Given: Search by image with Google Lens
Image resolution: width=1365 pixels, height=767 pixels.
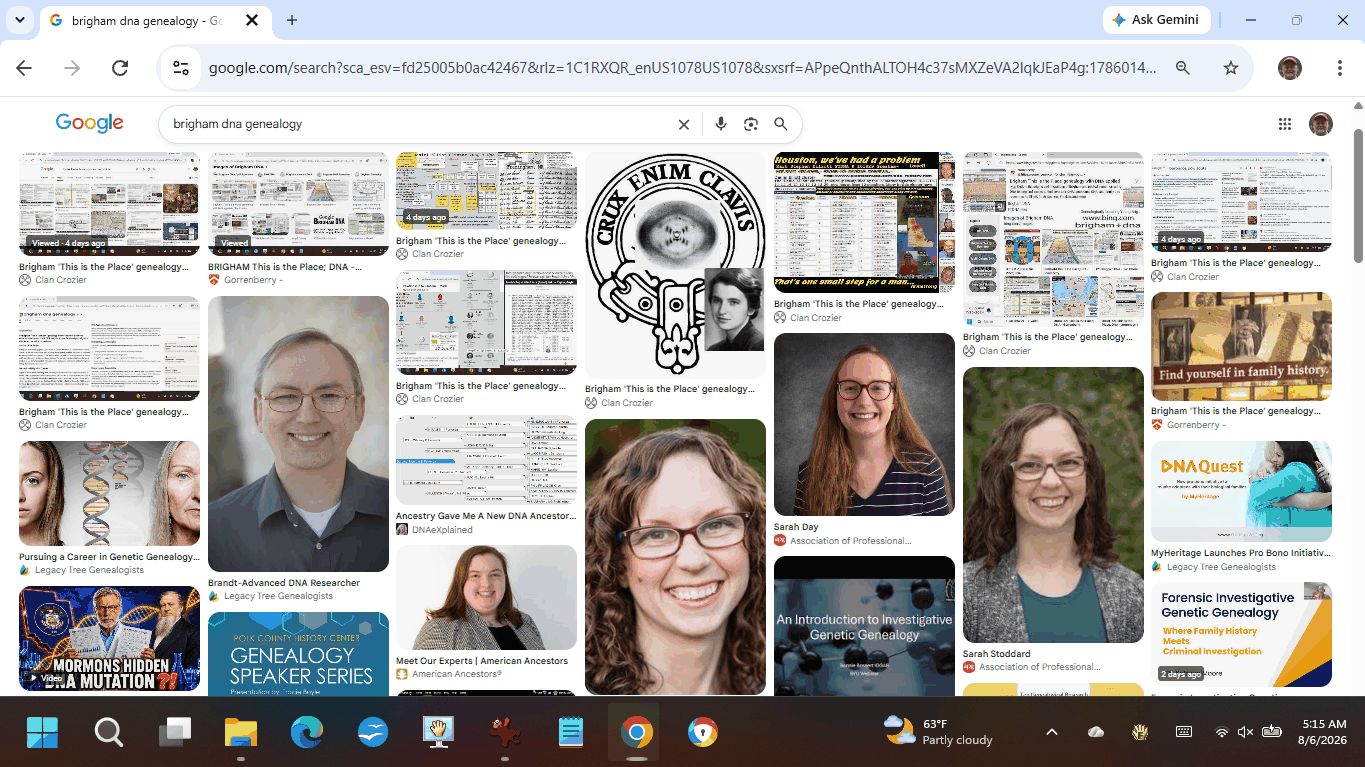Looking at the screenshot, I should point(751,124).
